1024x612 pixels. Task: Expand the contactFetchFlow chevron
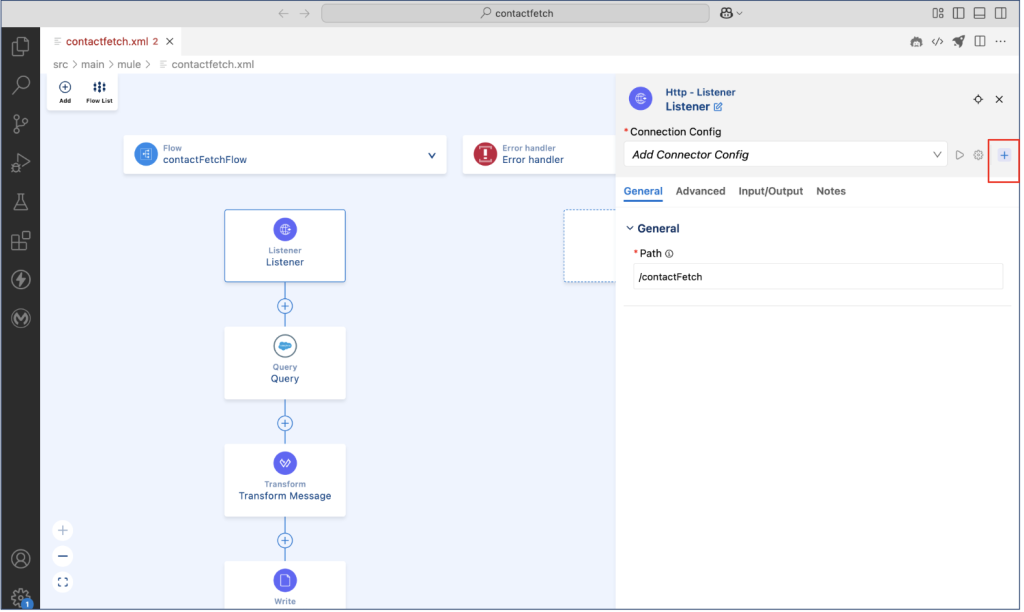point(432,155)
